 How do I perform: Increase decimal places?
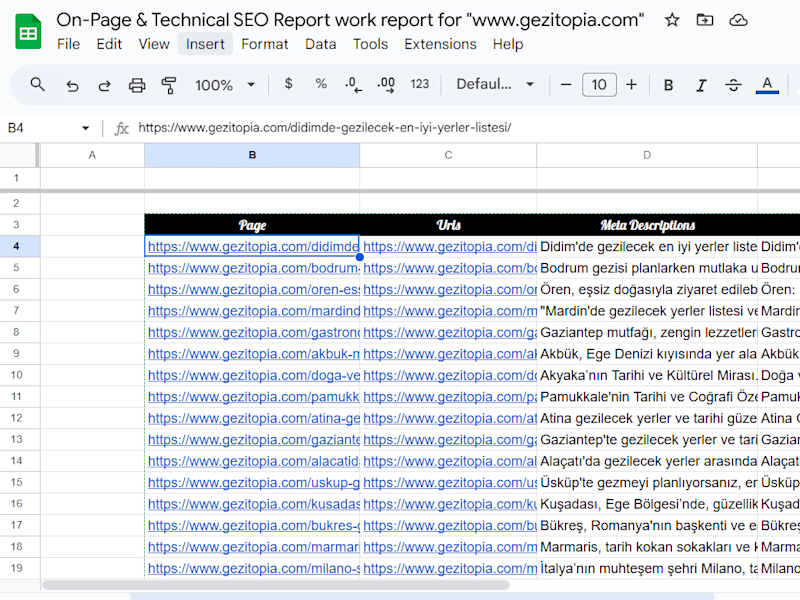click(x=386, y=85)
